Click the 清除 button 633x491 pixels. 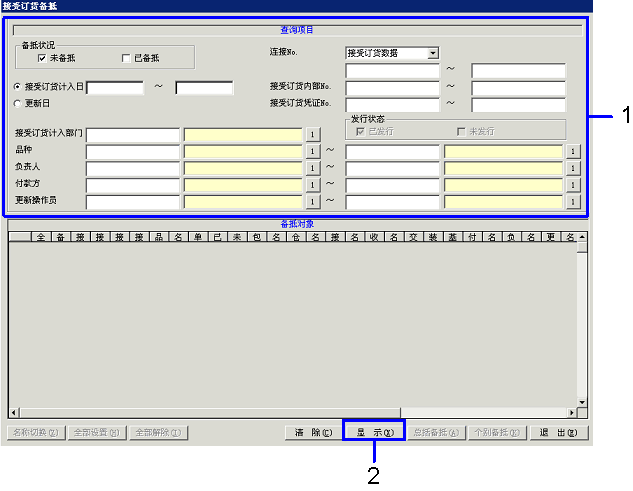[312, 433]
